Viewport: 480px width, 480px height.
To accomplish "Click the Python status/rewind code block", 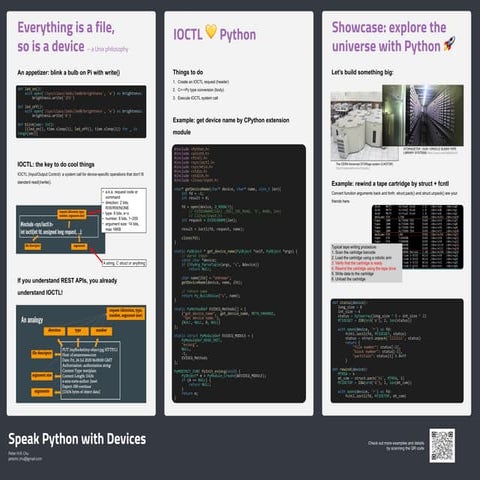I will [x=397, y=351].
